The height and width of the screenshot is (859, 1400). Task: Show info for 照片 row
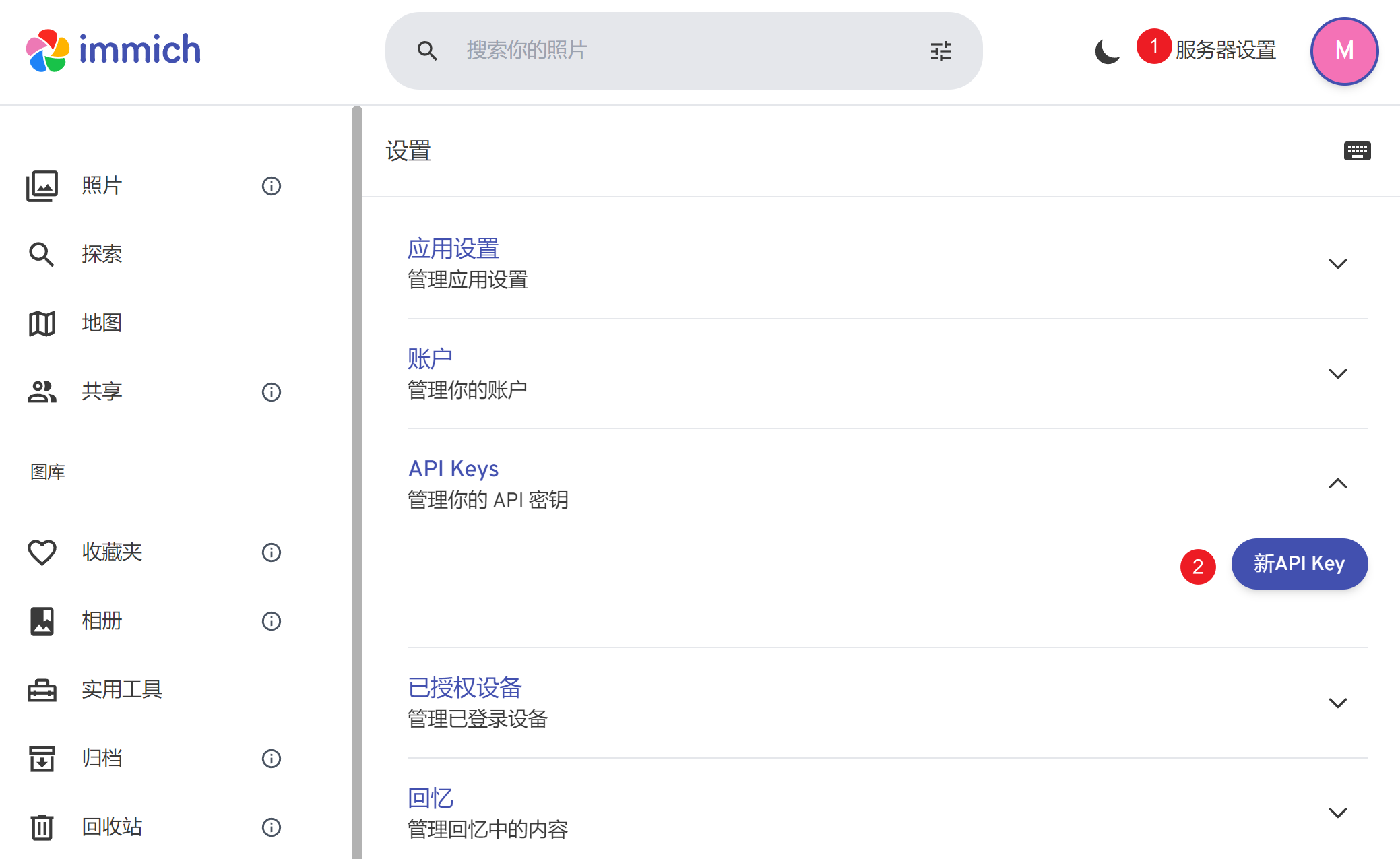[272, 186]
